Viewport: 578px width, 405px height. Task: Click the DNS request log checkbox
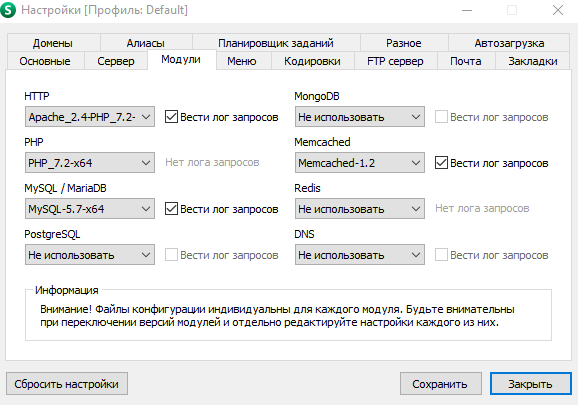(441, 255)
